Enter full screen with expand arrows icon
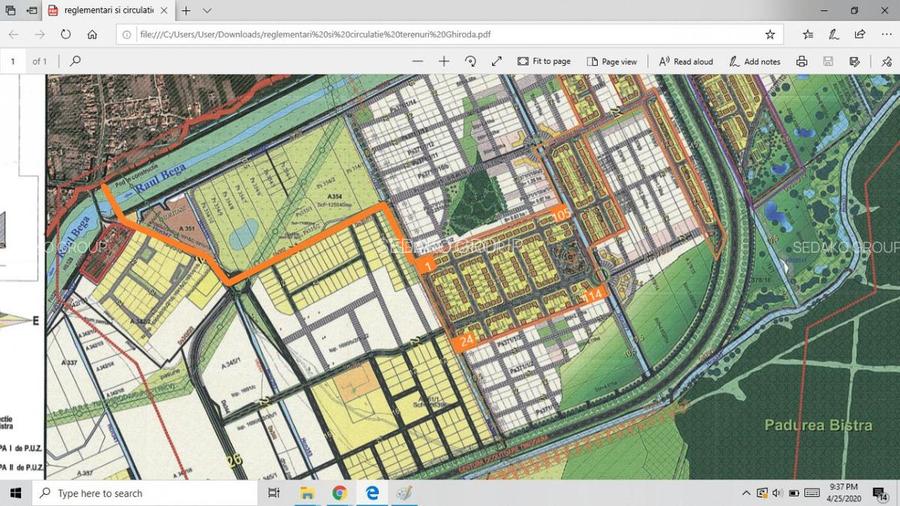This screenshot has width=900, height=506. (x=497, y=61)
